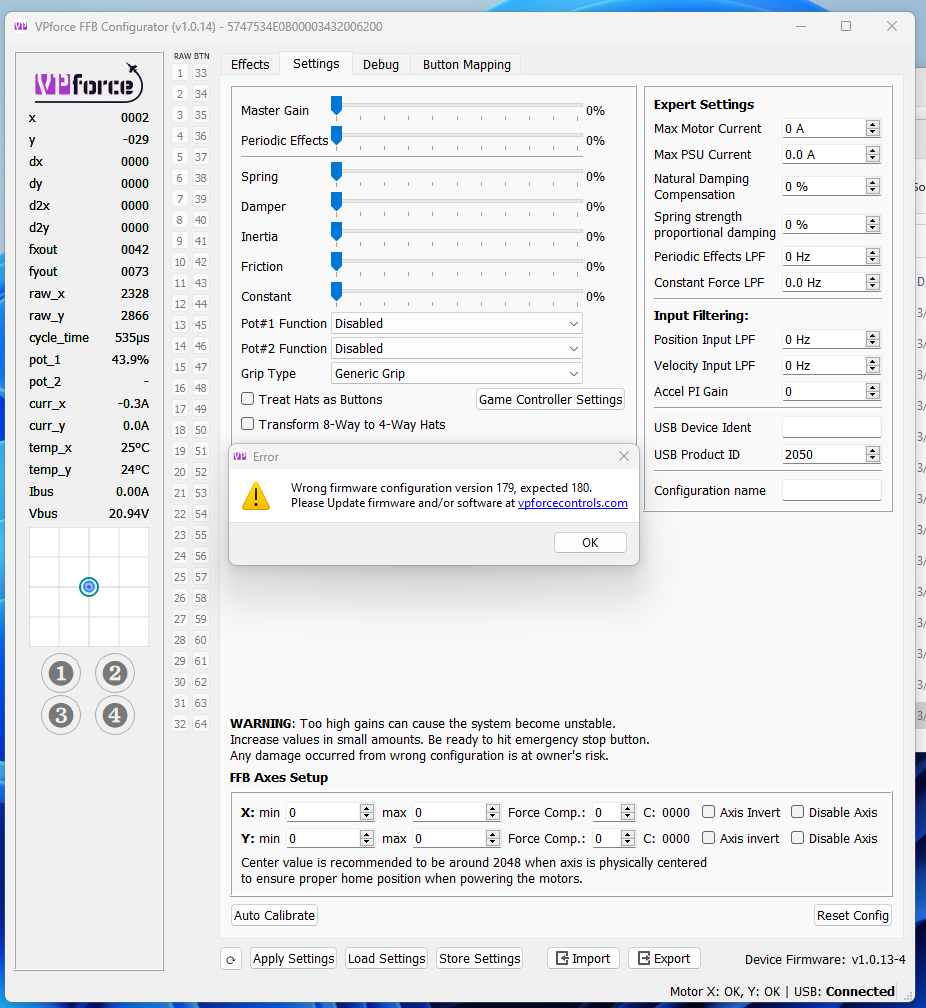Click round button indicator 2
926x1008 pixels.
pos(114,673)
